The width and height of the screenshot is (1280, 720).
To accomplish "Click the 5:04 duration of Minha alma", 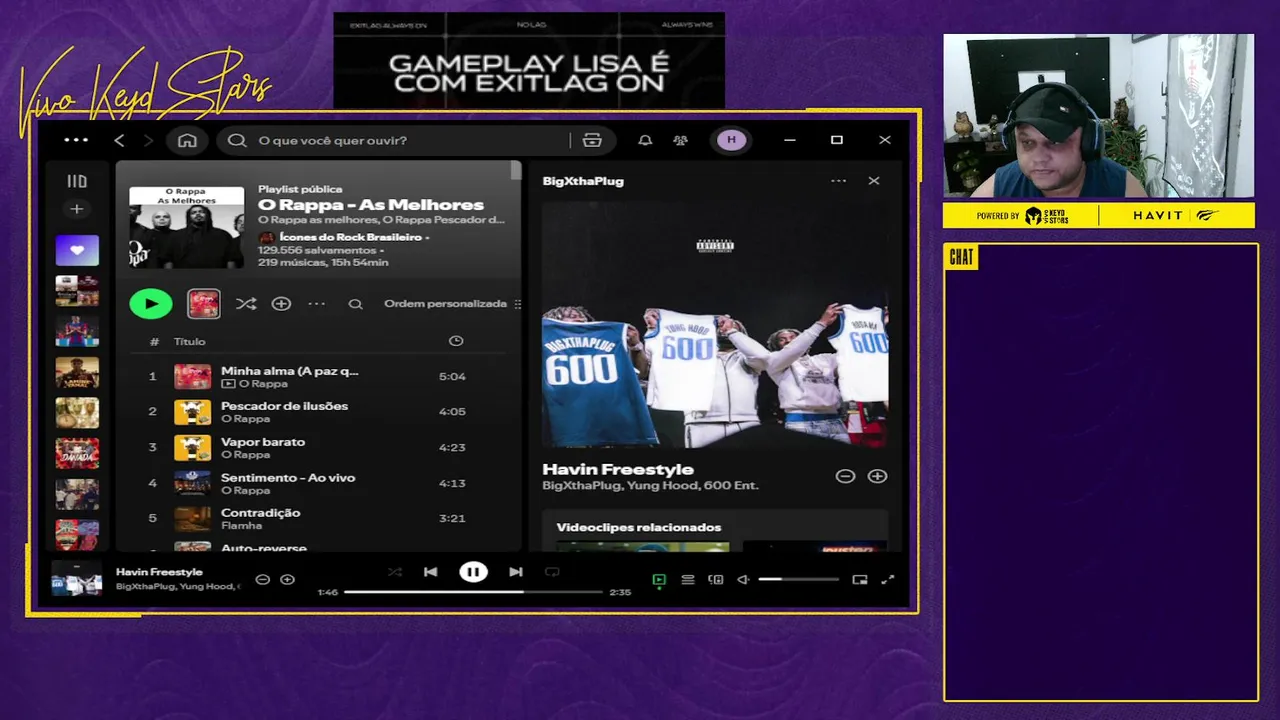I will [452, 376].
